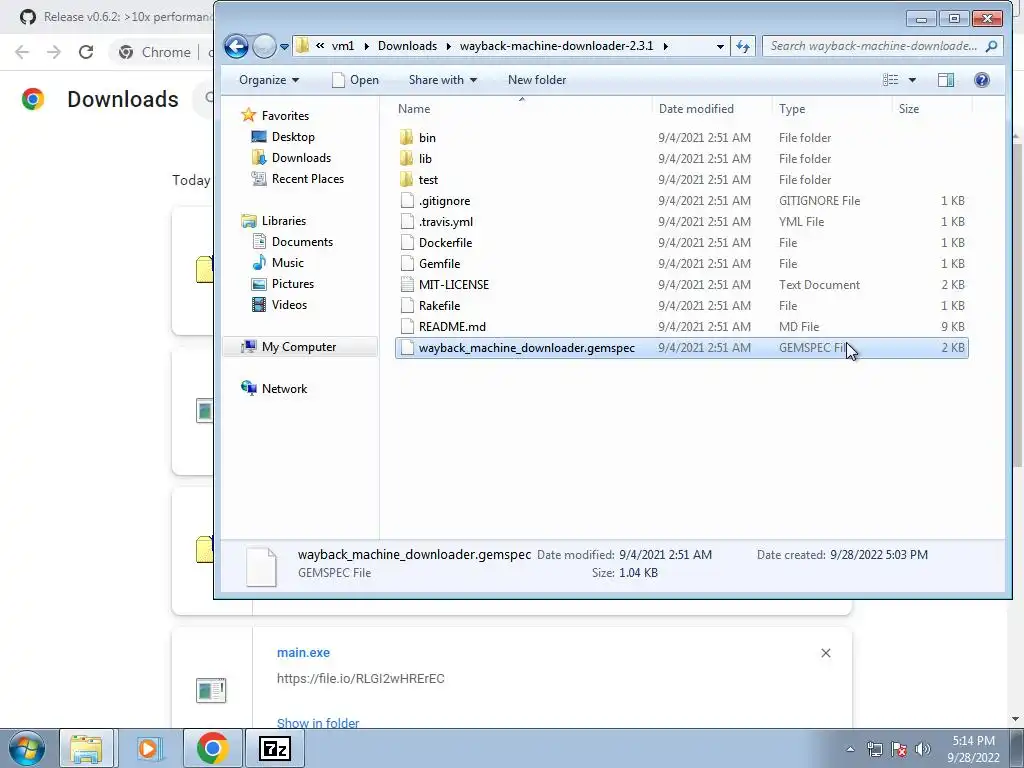Open the Explorer Help icon
Image resolution: width=1024 pixels, height=768 pixels.
click(x=982, y=80)
